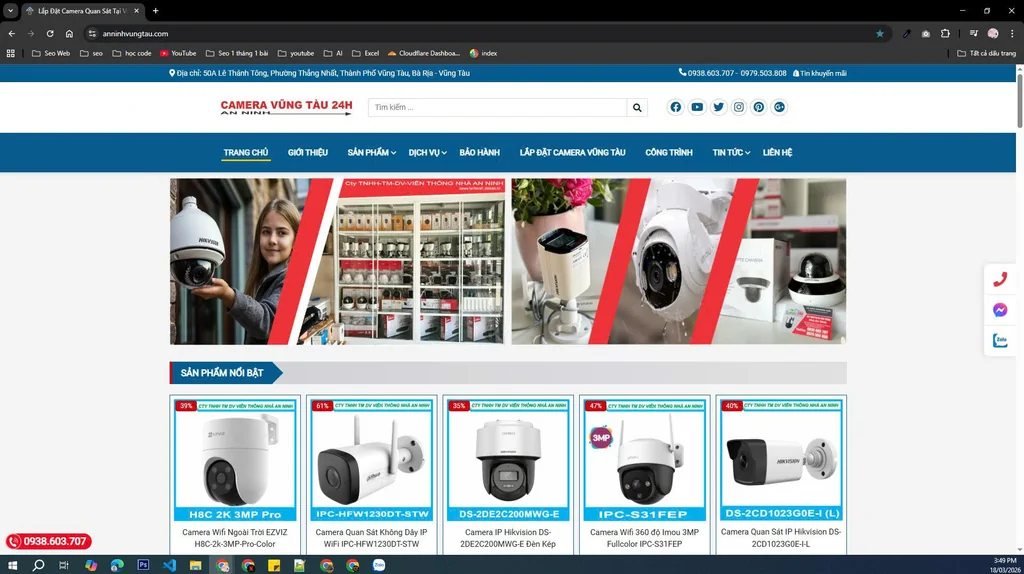1024x574 pixels.
Task: Click the Tìm kiếm search field
Action: 498,108
